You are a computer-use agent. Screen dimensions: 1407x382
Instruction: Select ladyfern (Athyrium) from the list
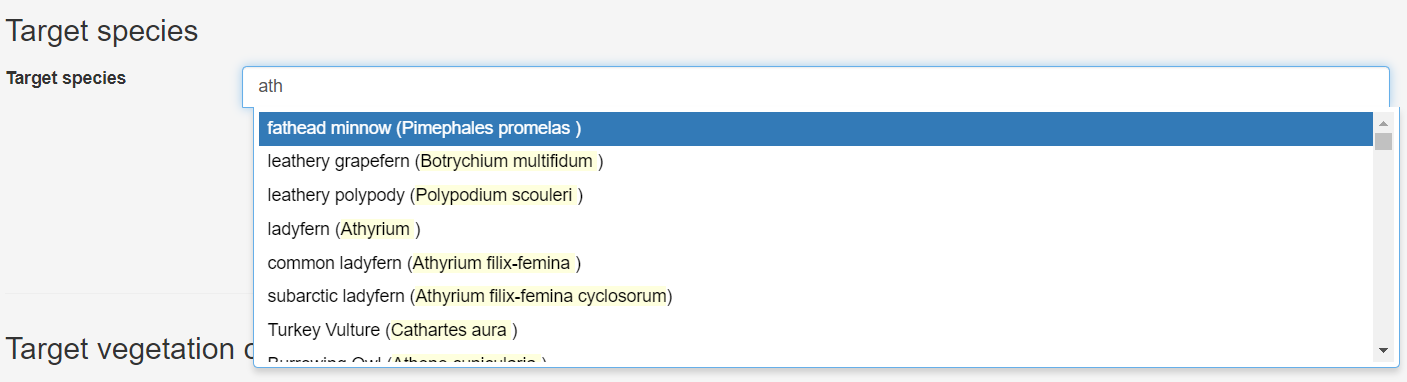[x=815, y=230]
